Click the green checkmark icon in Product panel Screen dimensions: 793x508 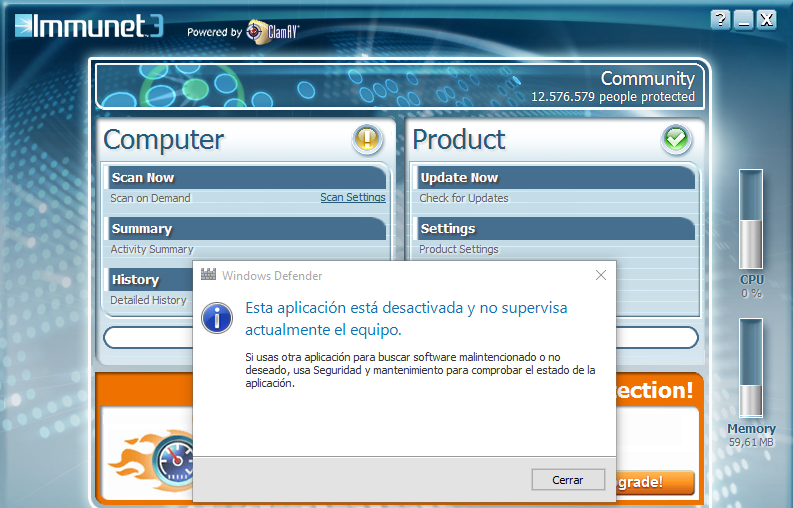pos(676,139)
